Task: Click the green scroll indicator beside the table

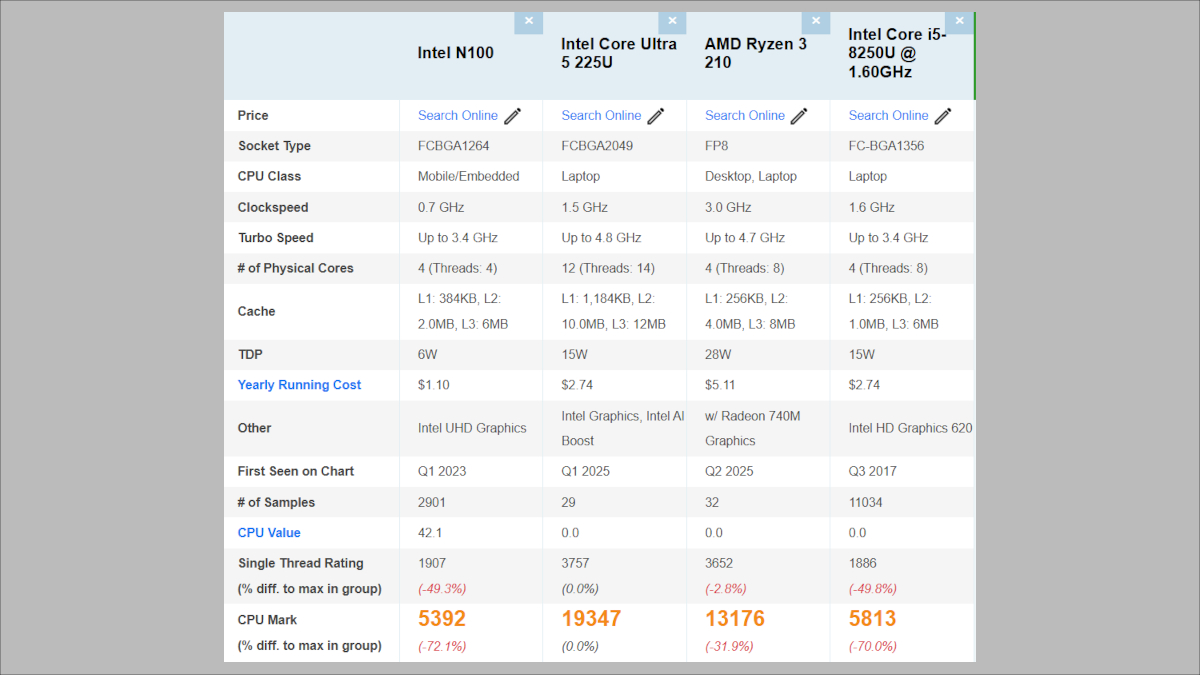Action: 973,55
